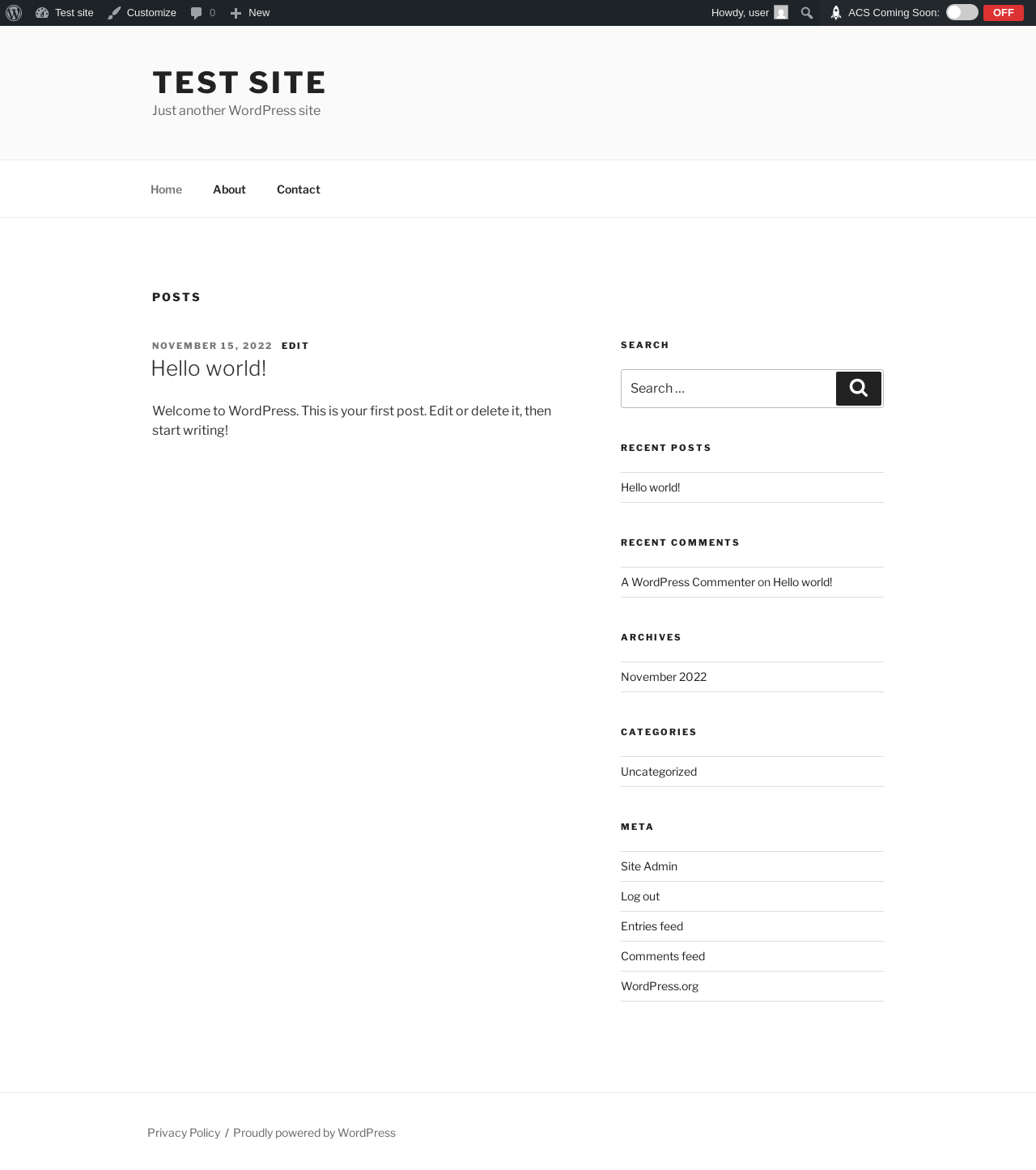Click into the Search text field
This screenshot has width=1036, height=1170.
point(728,389)
